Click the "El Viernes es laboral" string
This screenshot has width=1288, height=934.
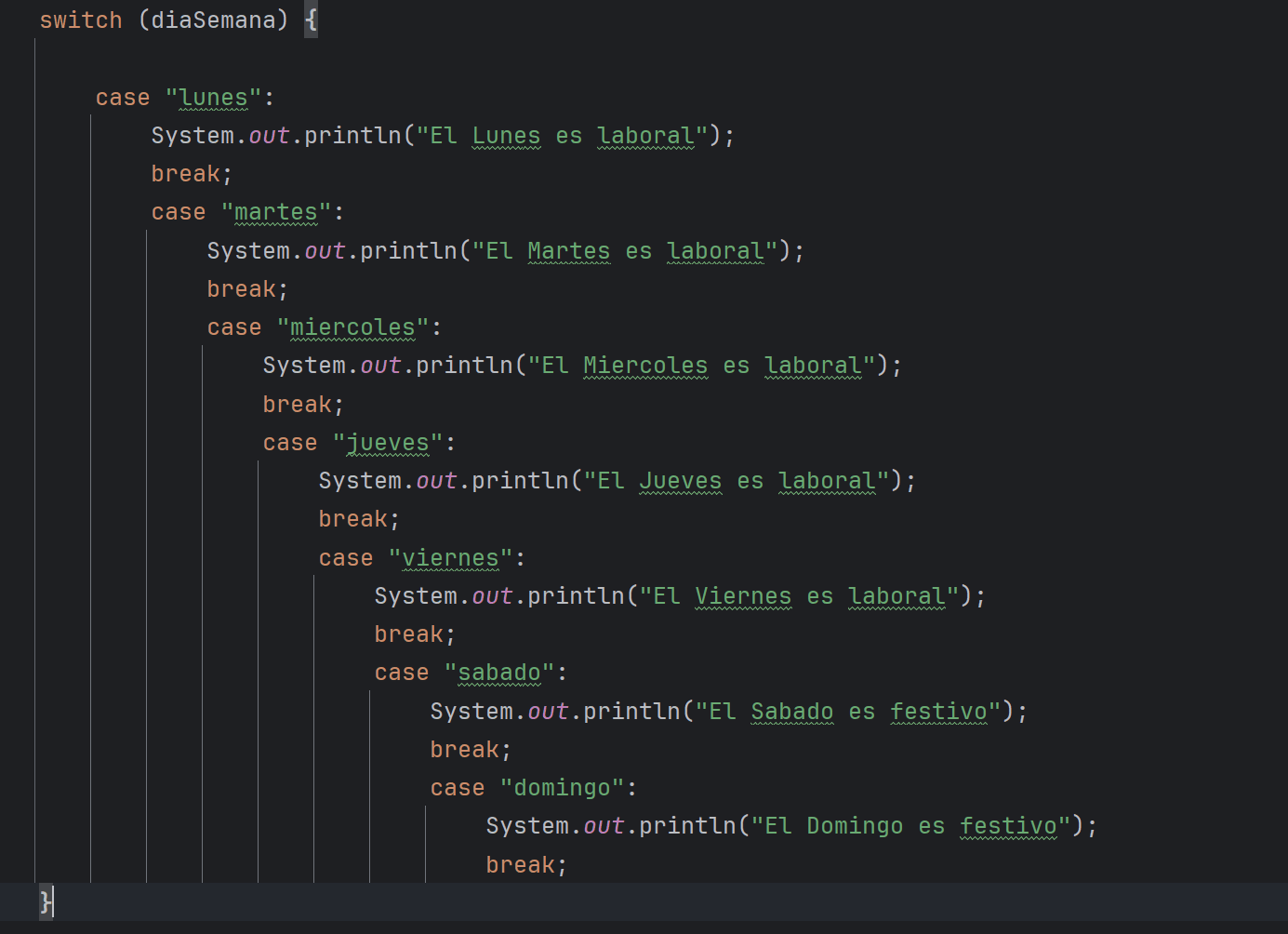(799, 596)
